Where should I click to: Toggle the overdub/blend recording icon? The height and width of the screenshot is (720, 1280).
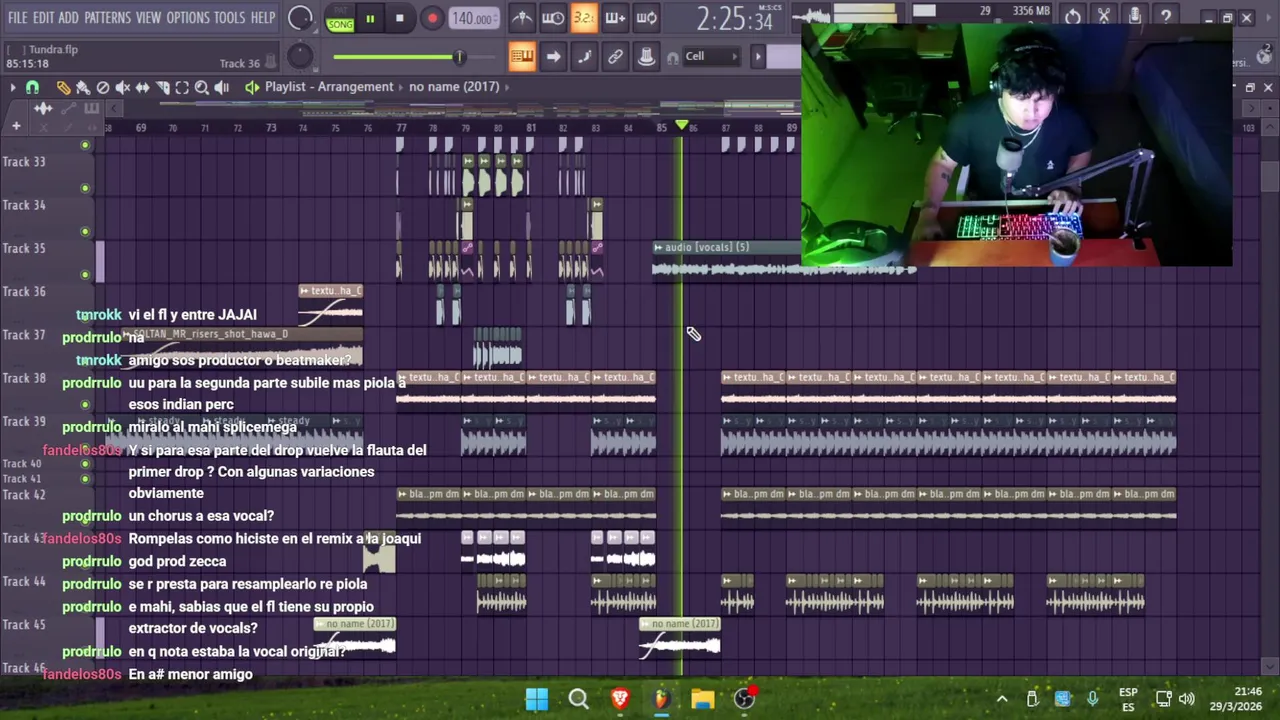point(615,18)
